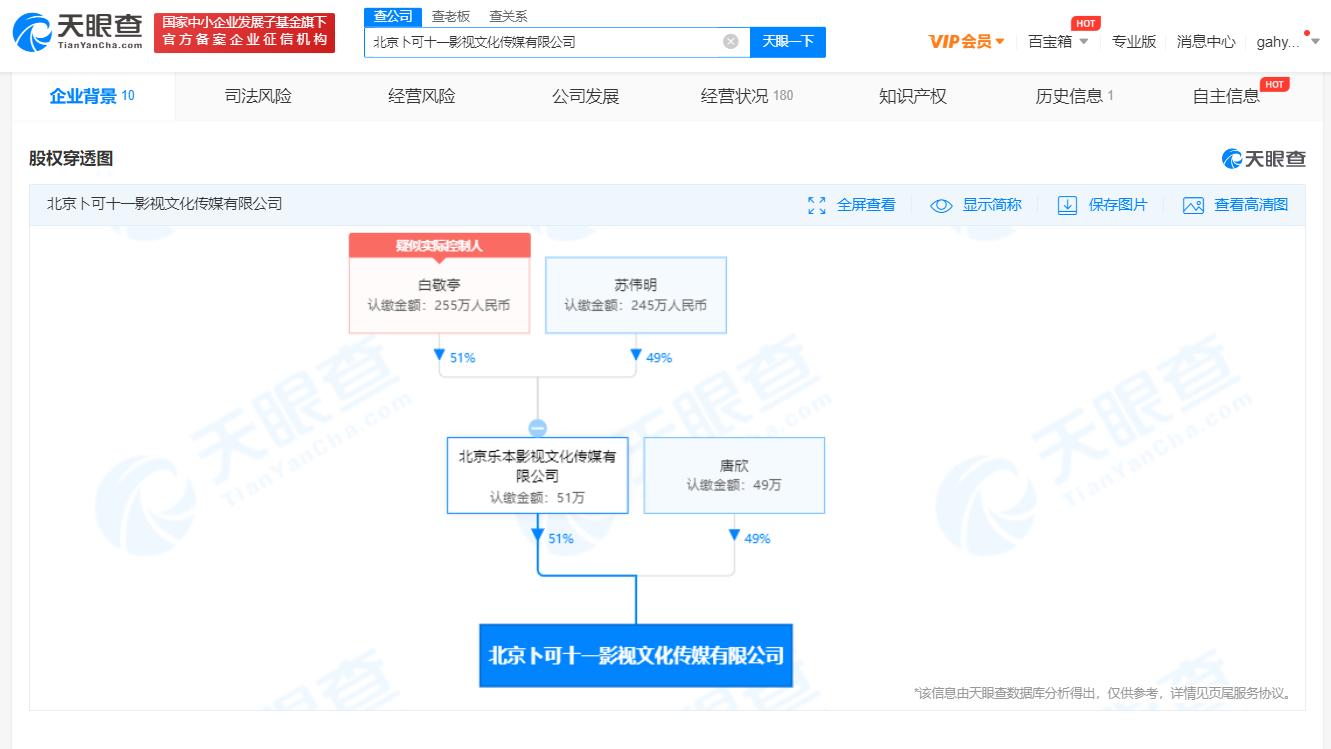Click the 股权穿透图 section heading

point(71,158)
